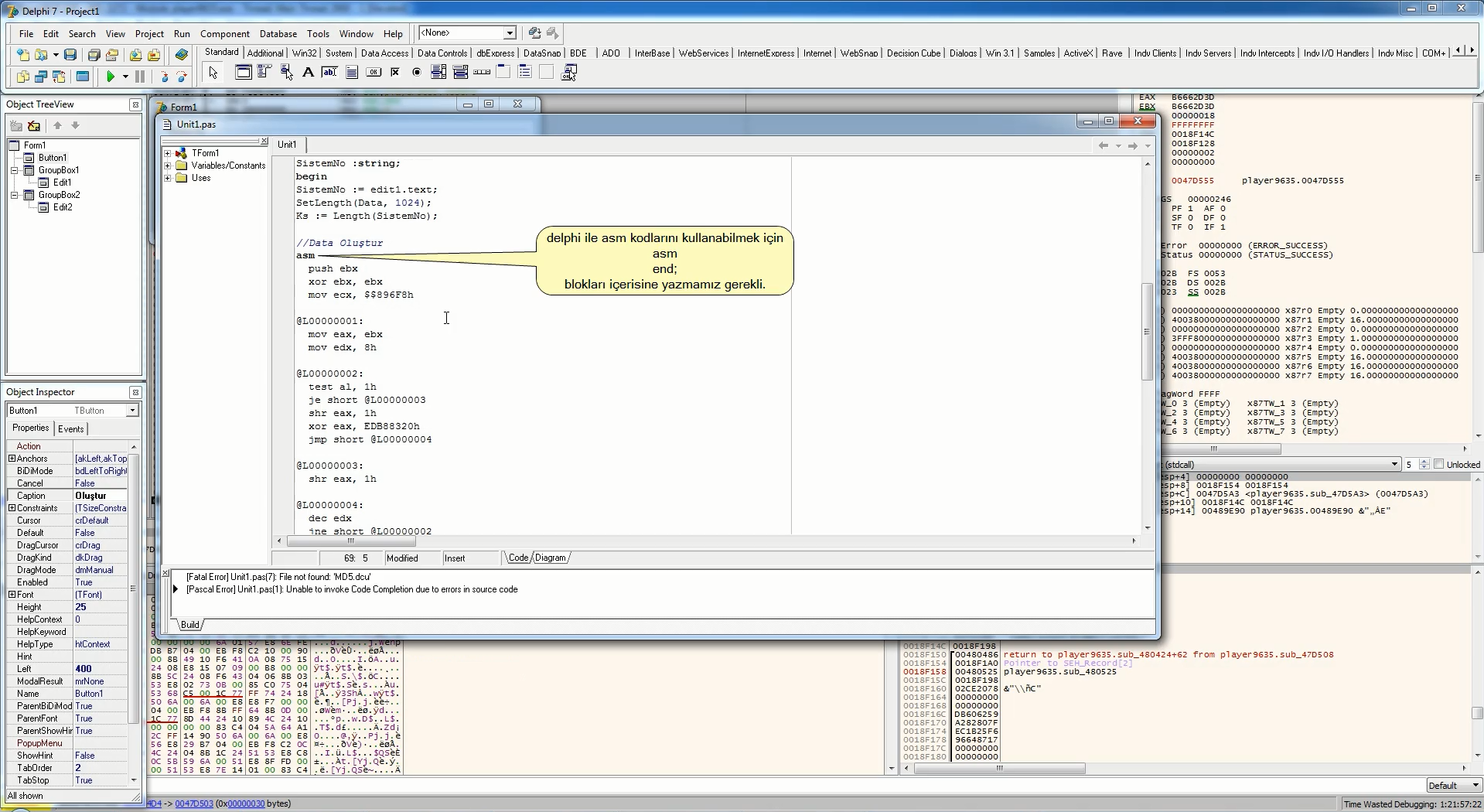The height and width of the screenshot is (812, 1484).
Task: Select the Edit component in the palette
Action: [329, 73]
